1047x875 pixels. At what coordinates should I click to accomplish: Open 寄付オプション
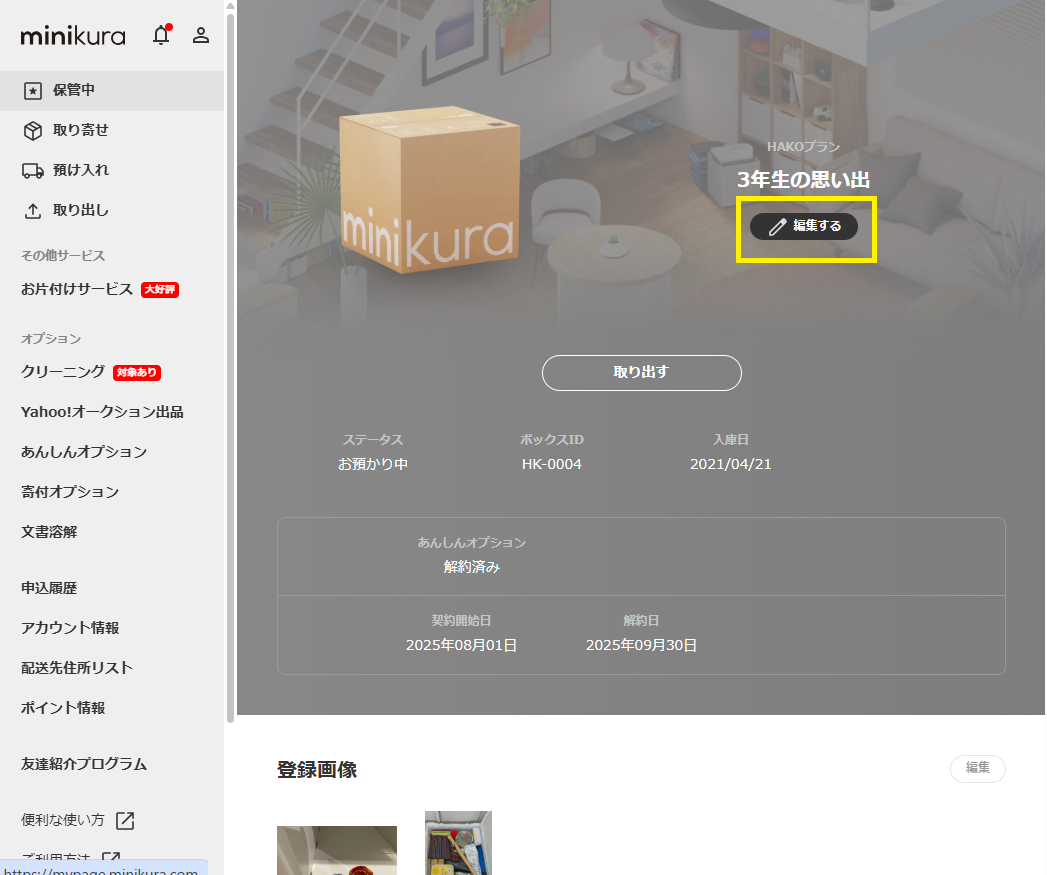point(70,492)
